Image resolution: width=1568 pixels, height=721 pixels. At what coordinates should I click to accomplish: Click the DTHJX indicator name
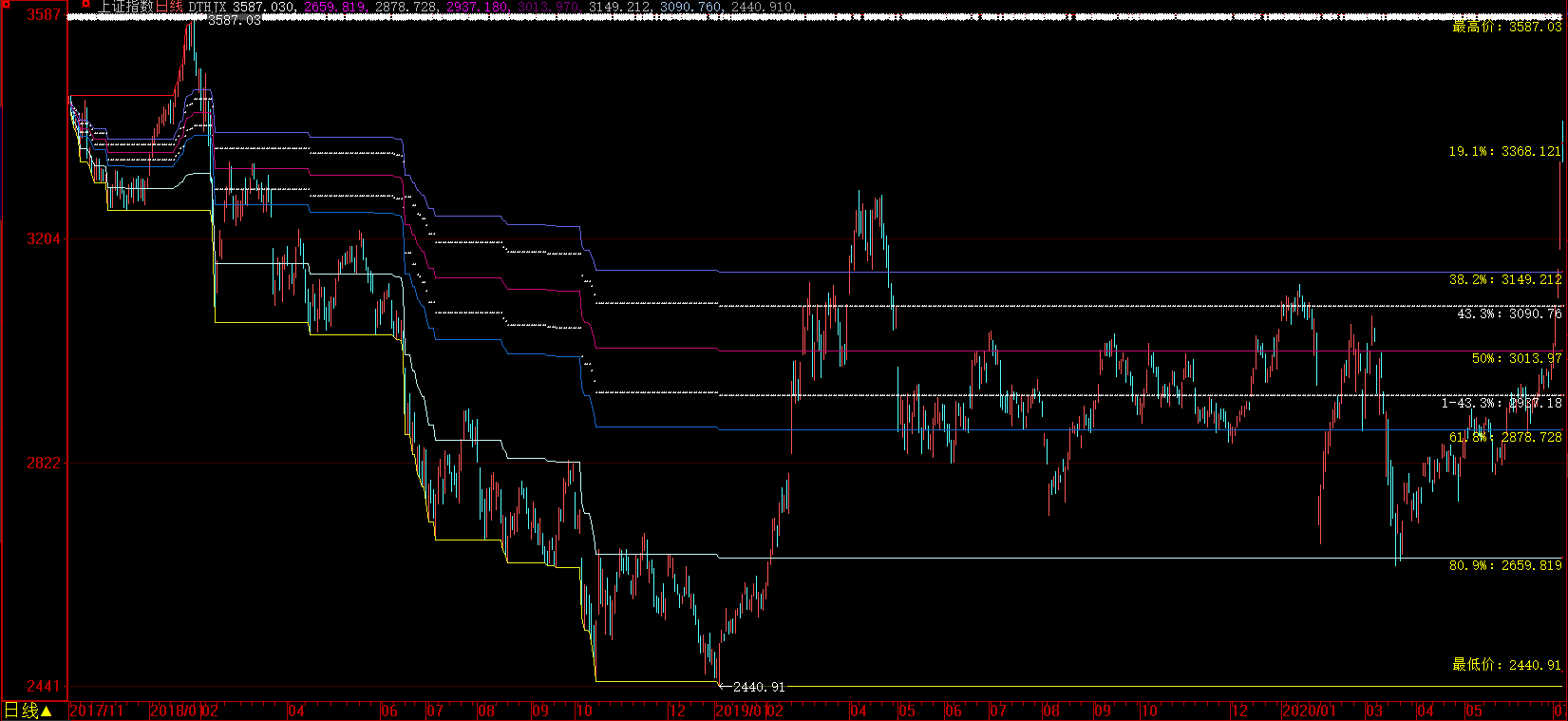[x=207, y=7]
